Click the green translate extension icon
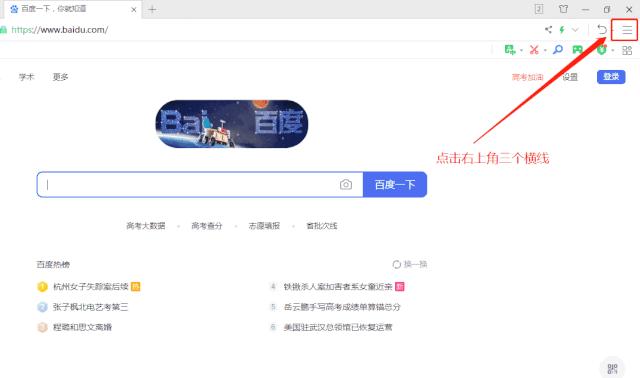 [x=509, y=50]
